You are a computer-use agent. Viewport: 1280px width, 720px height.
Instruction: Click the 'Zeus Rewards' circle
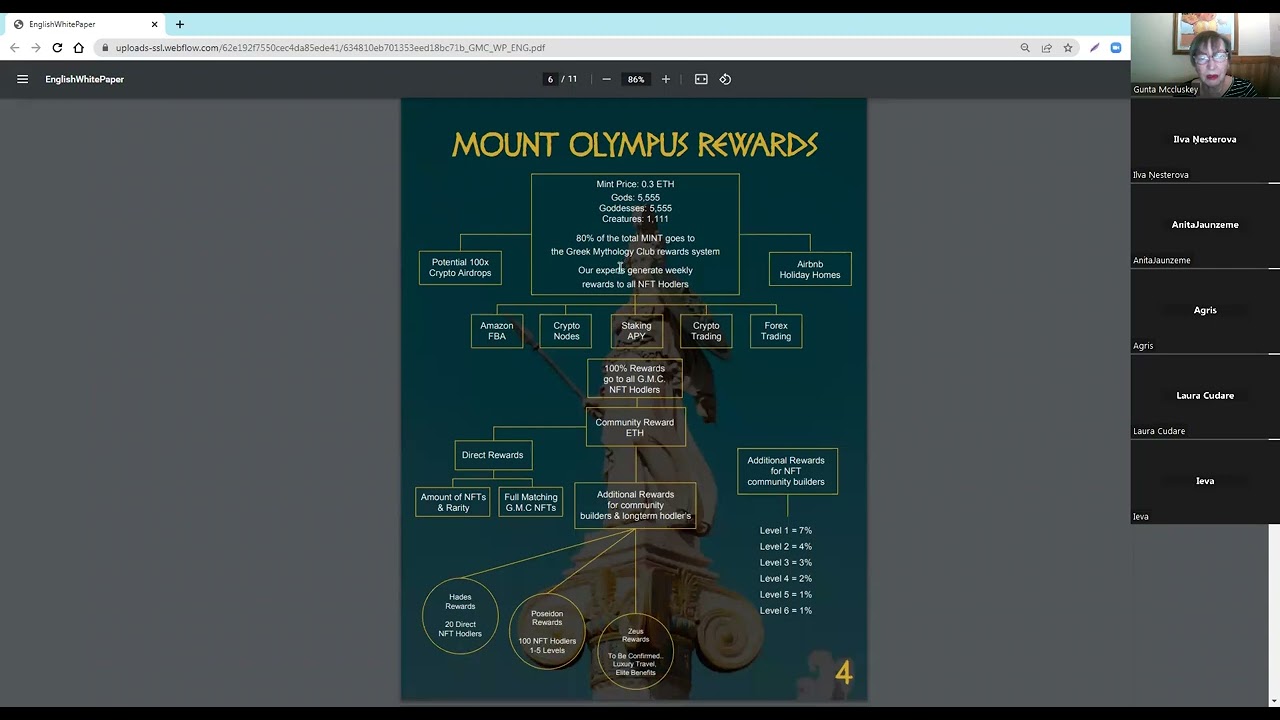(x=636, y=652)
